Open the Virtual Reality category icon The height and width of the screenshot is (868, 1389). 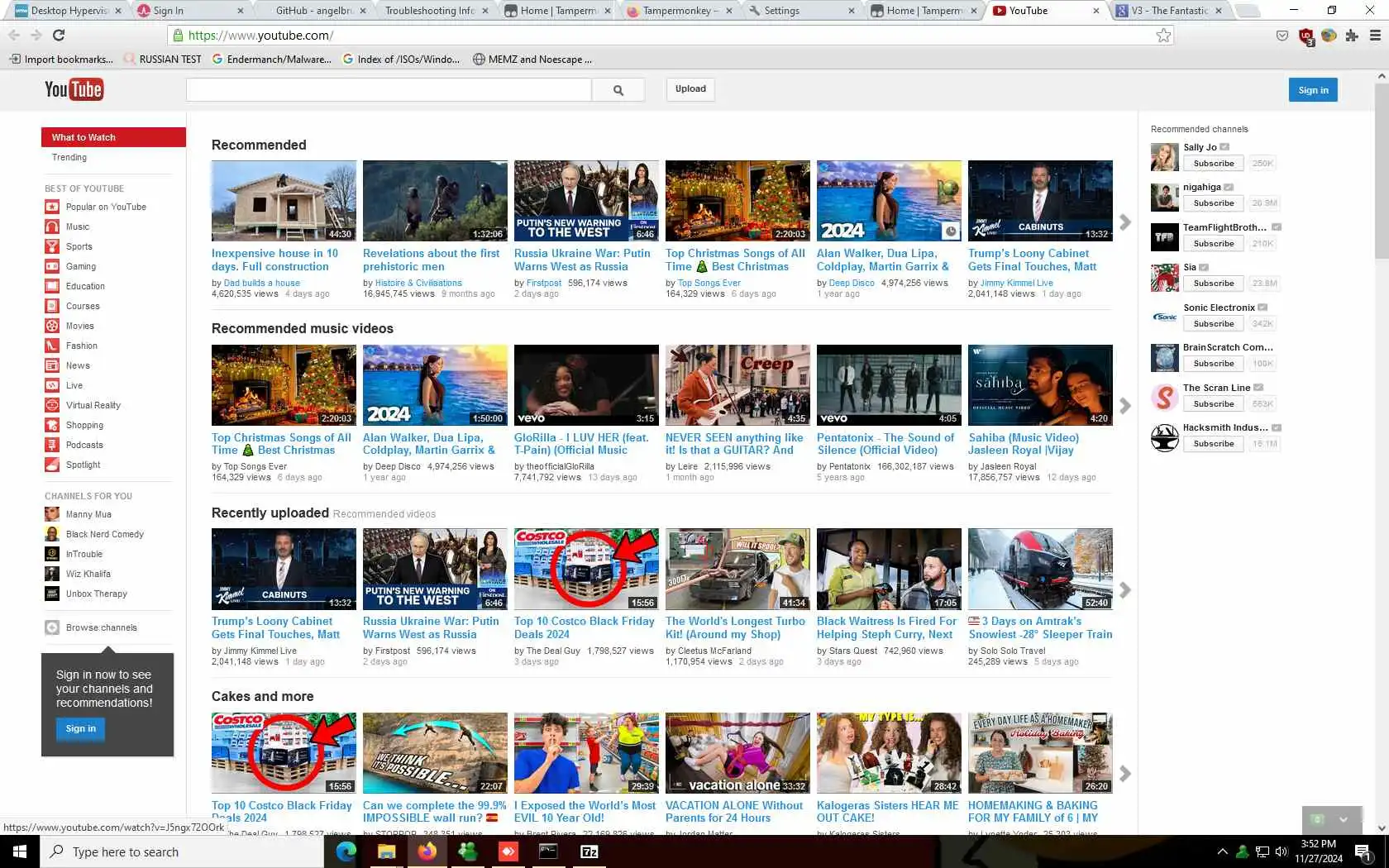point(52,405)
